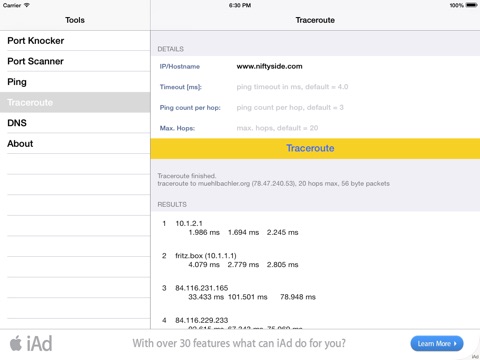The width and height of the screenshot is (480, 360).
Task: Click the 1.694 ms latency value
Action: pyautogui.click(x=243, y=232)
